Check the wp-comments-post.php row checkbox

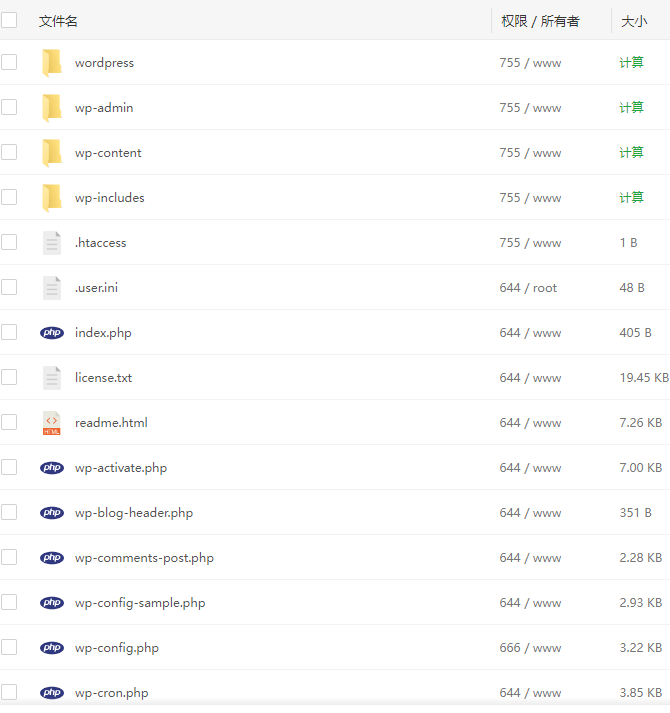pos(9,557)
